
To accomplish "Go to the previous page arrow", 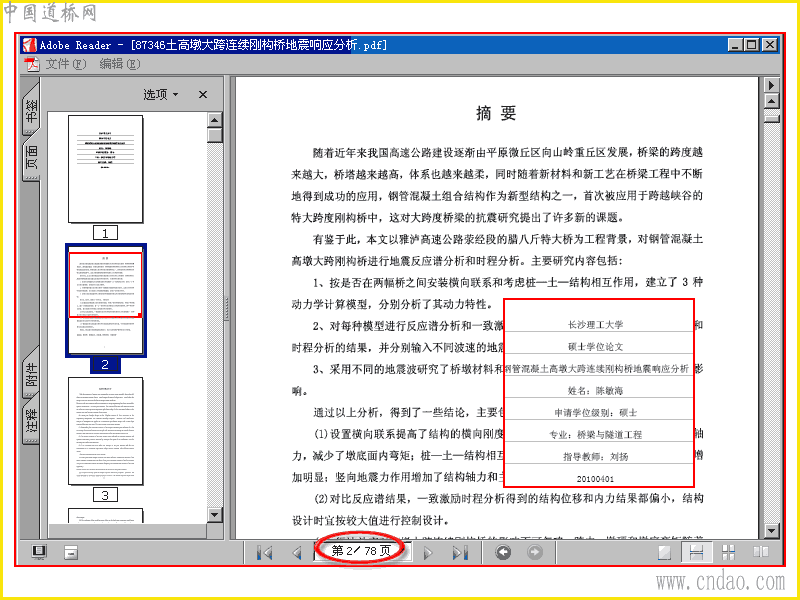I will 296,552.
